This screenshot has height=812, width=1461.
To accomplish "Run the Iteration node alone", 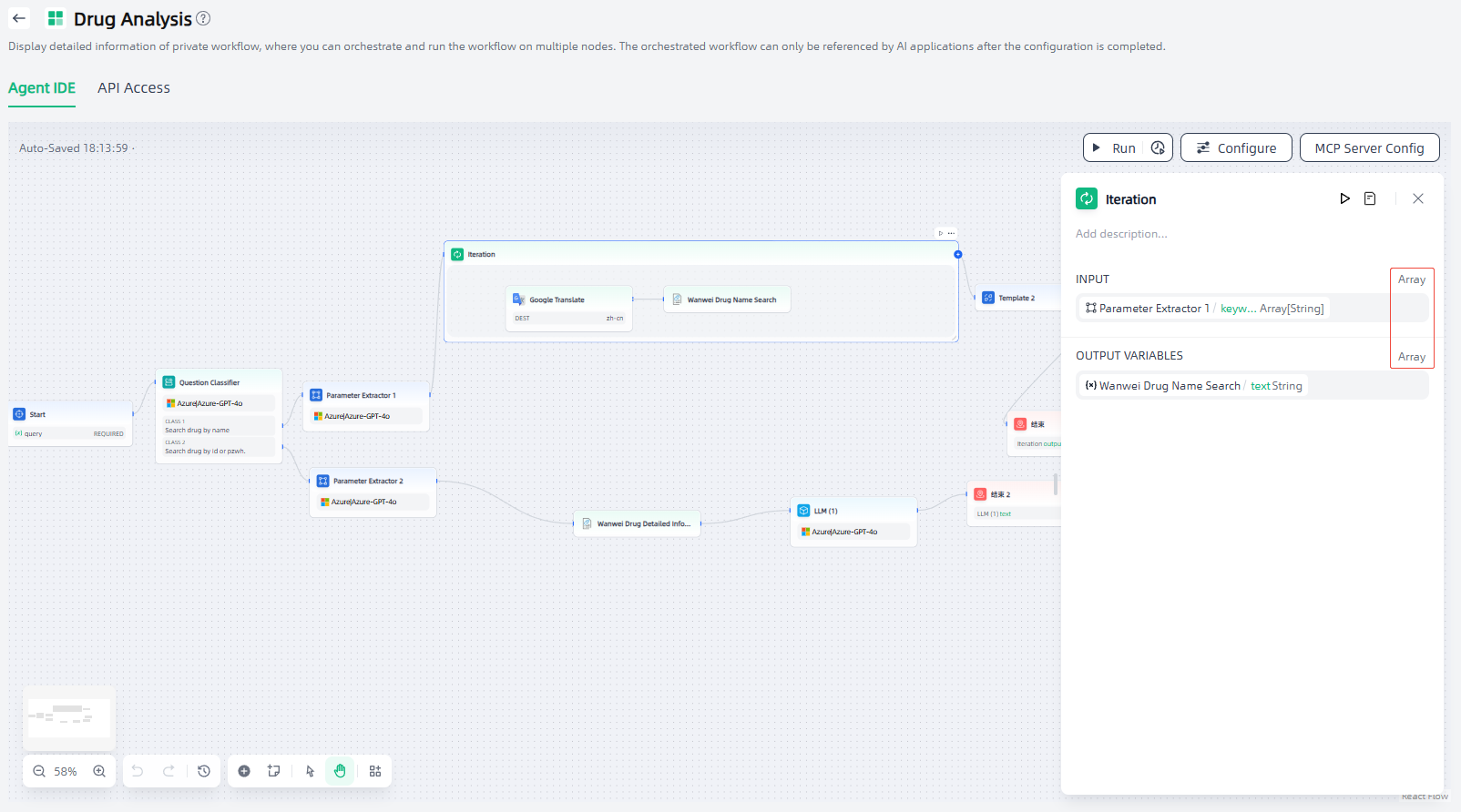I will [x=1344, y=198].
